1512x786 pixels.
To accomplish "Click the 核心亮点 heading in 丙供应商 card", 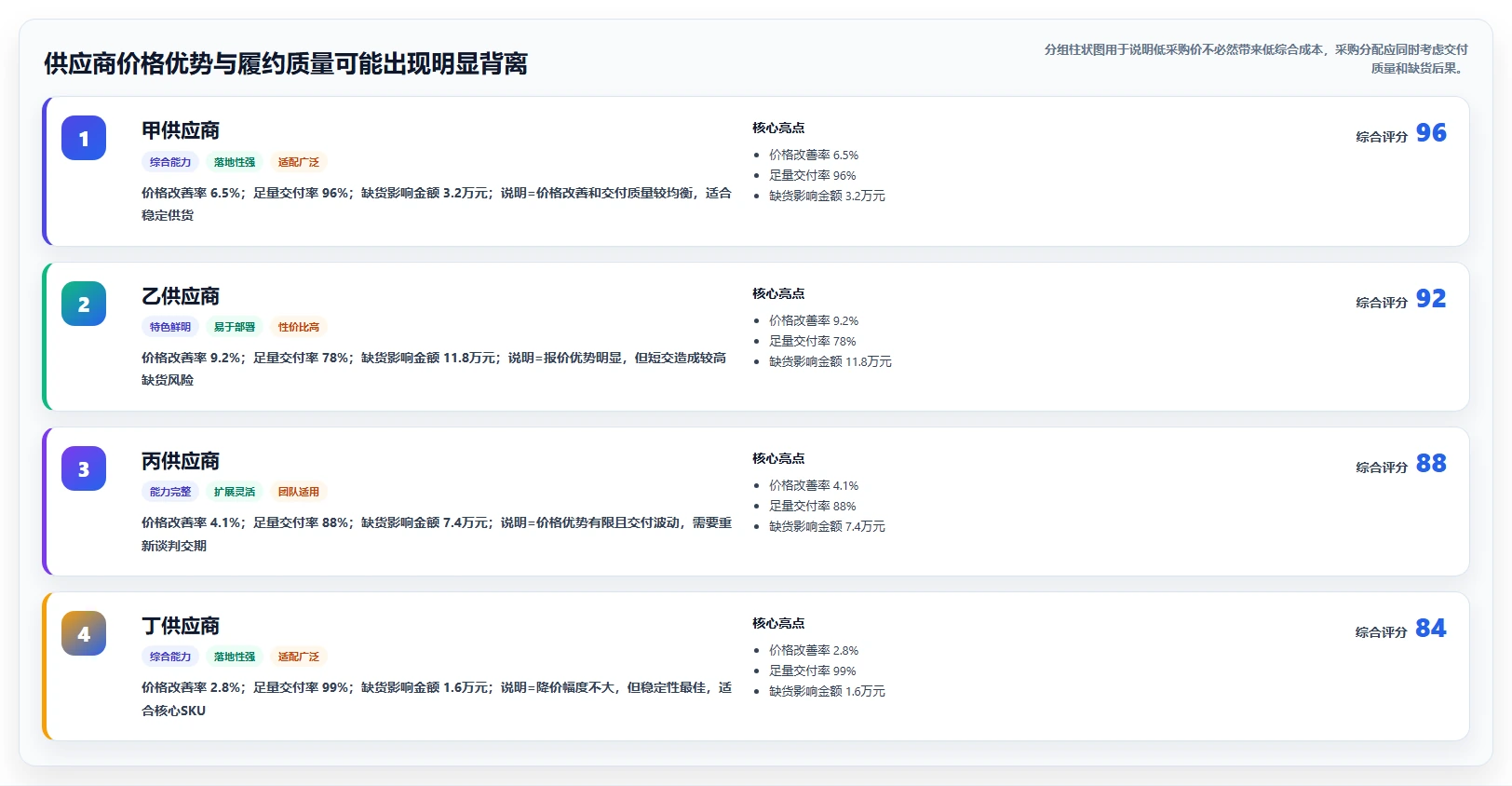I will click(x=778, y=459).
